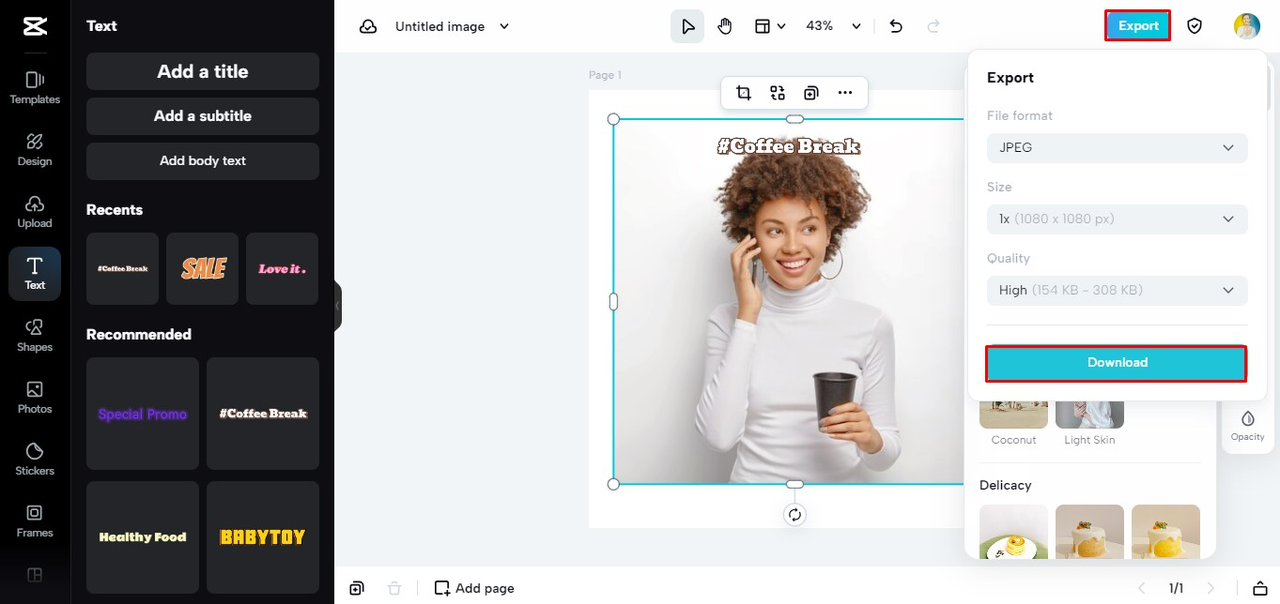Click the CapCut logo icon
The image size is (1280, 604).
pyautogui.click(x=35, y=26)
